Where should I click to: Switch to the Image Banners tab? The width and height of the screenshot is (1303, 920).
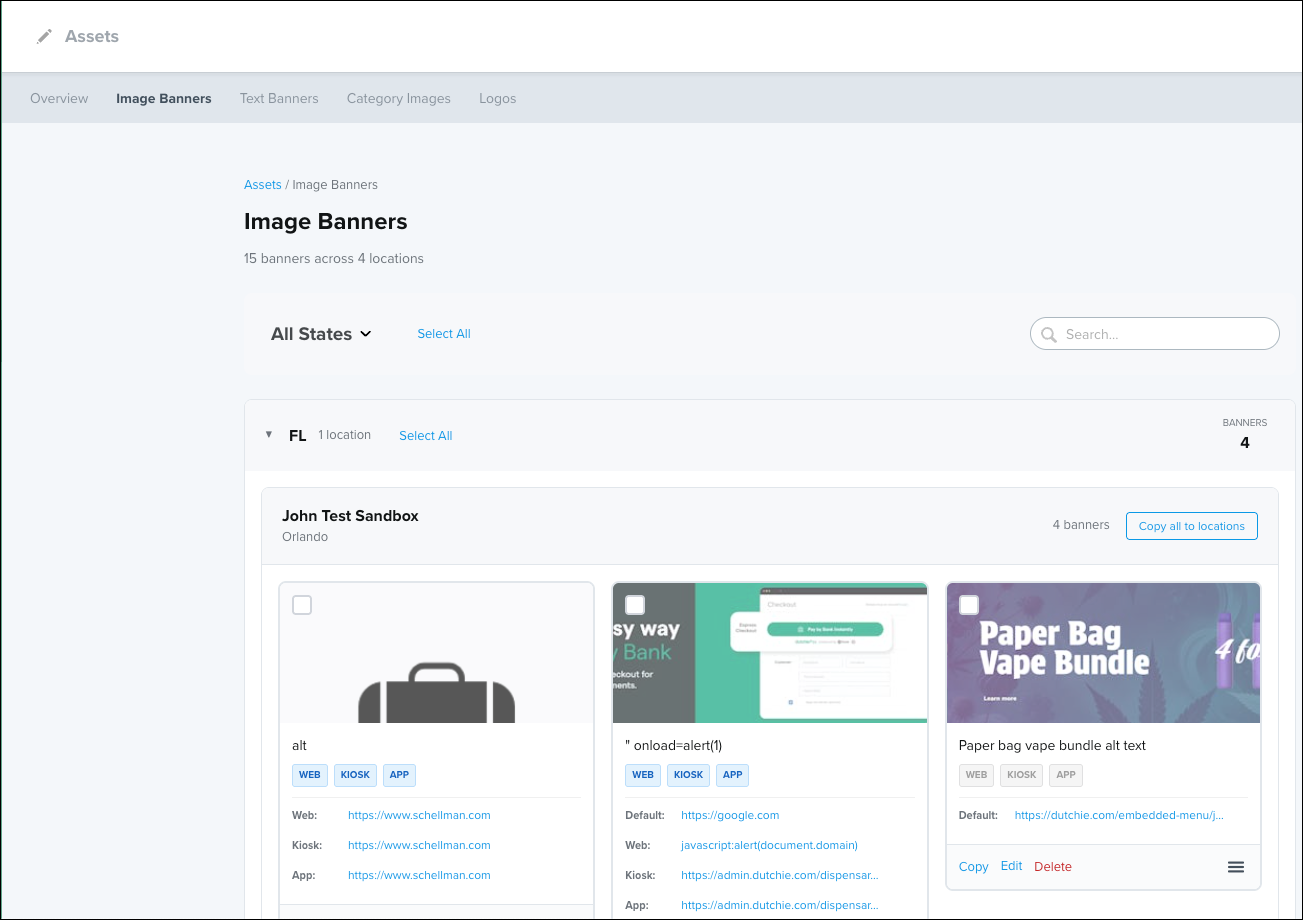pyautogui.click(x=164, y=98)
